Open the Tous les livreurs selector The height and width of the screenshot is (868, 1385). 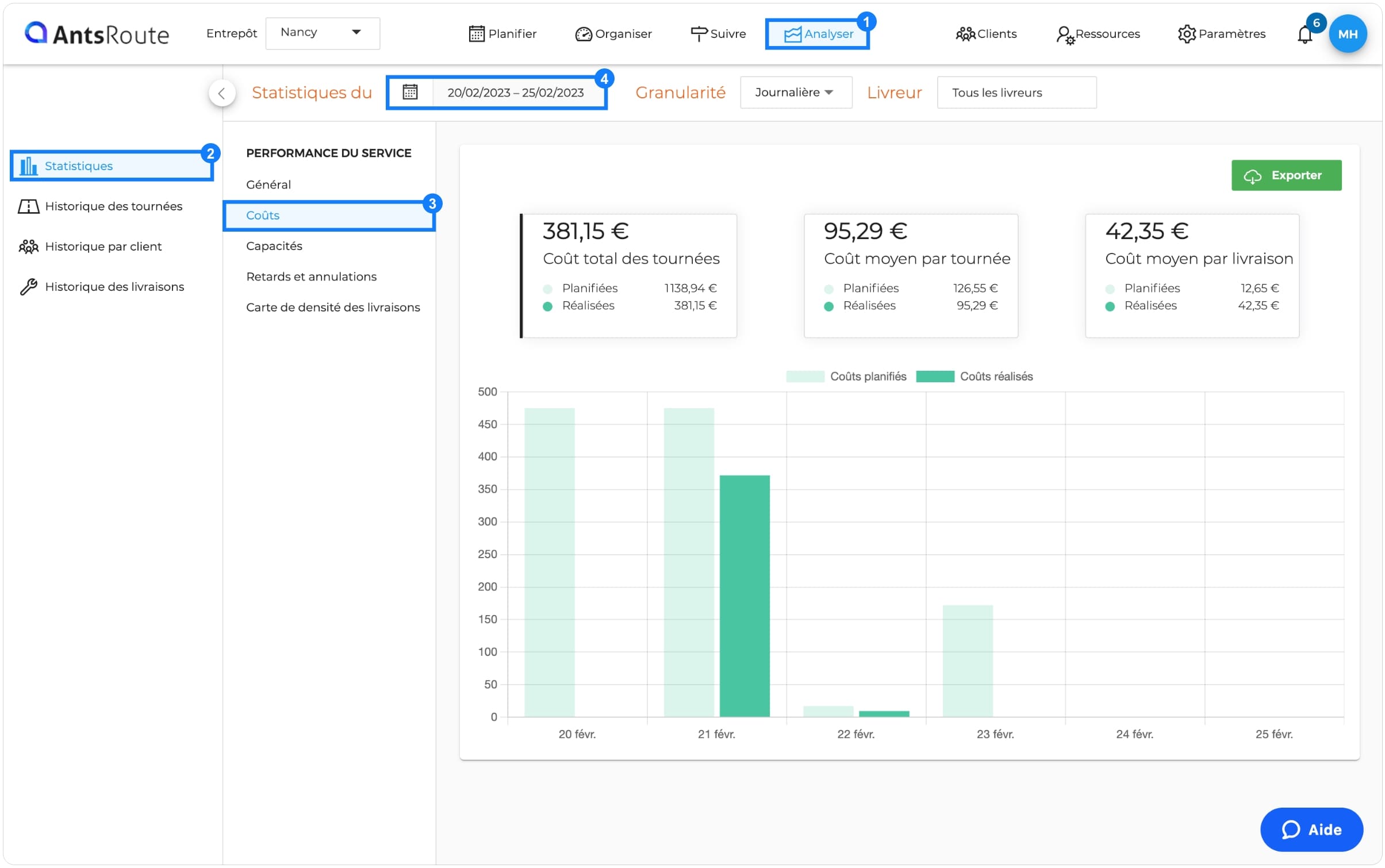point(1016,93)
